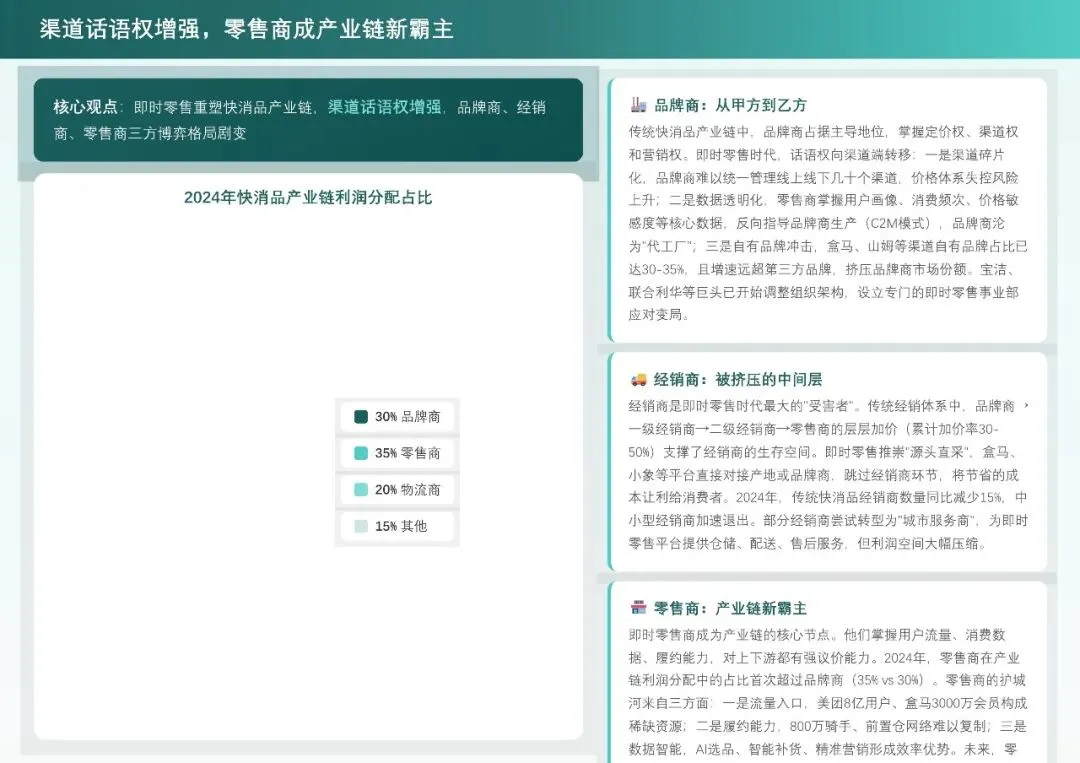Click the truck icon beside 经销商 heading
Screen dimensions: 1080x763
[638, 379]
